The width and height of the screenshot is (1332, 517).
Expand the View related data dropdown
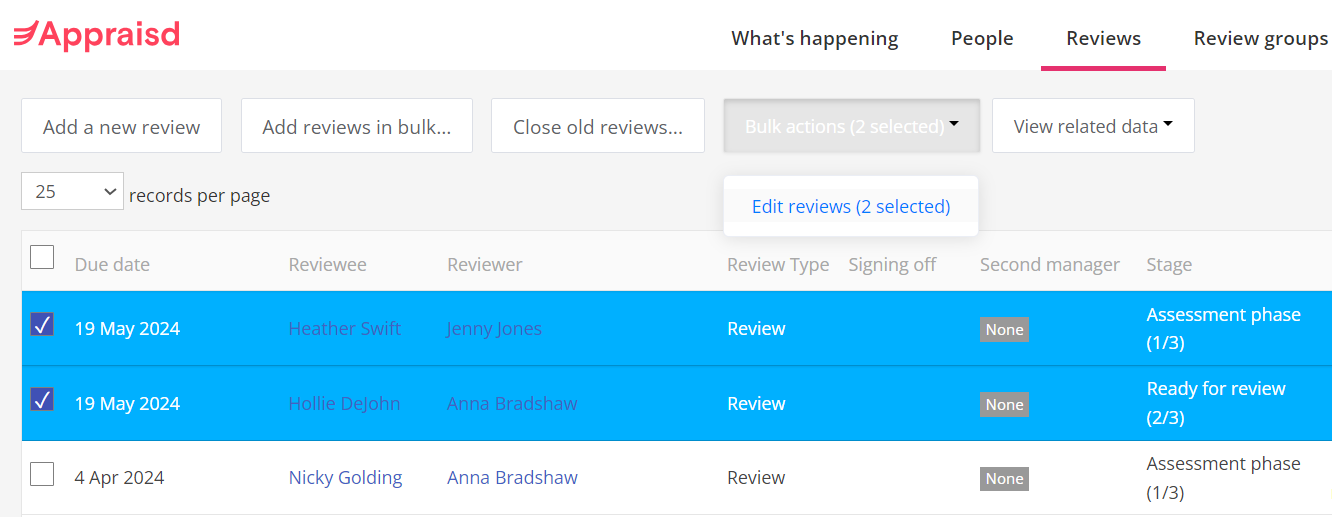1093,126
